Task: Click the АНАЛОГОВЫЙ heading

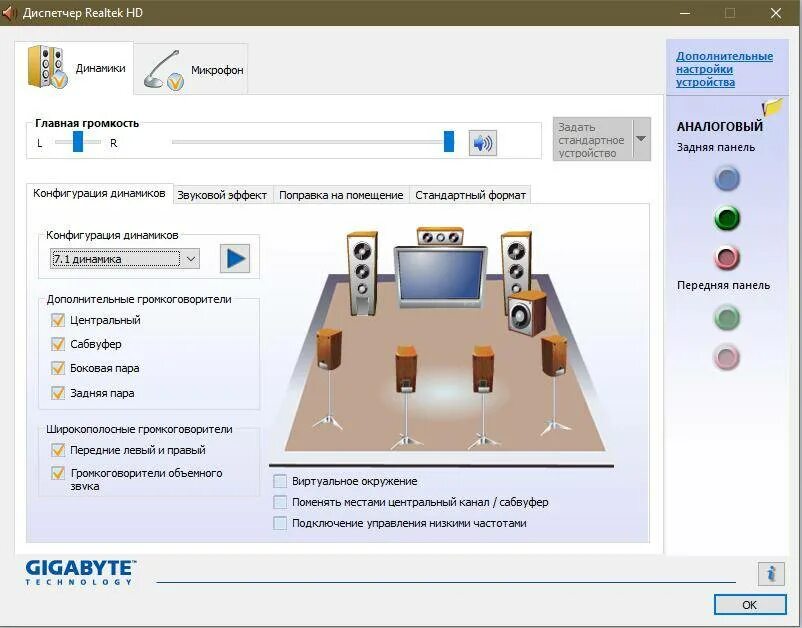Action: pos(720,126)
